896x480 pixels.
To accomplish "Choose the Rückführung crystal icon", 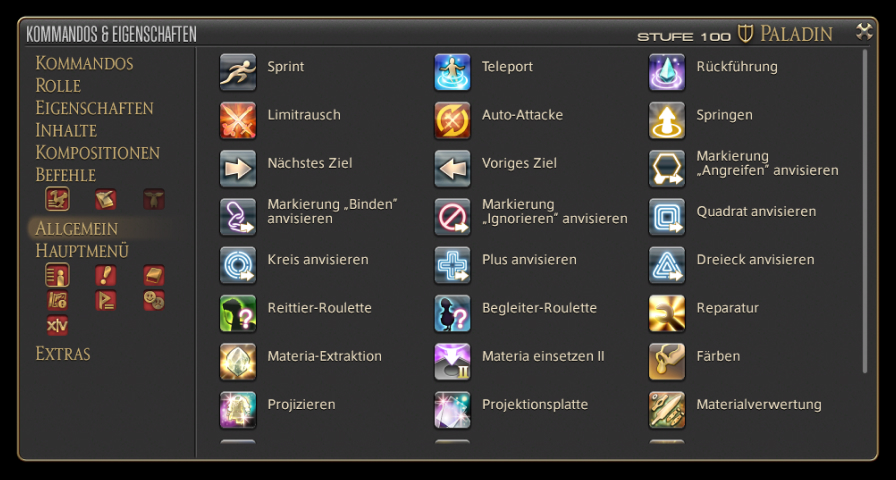I will (x=667, y=72).
